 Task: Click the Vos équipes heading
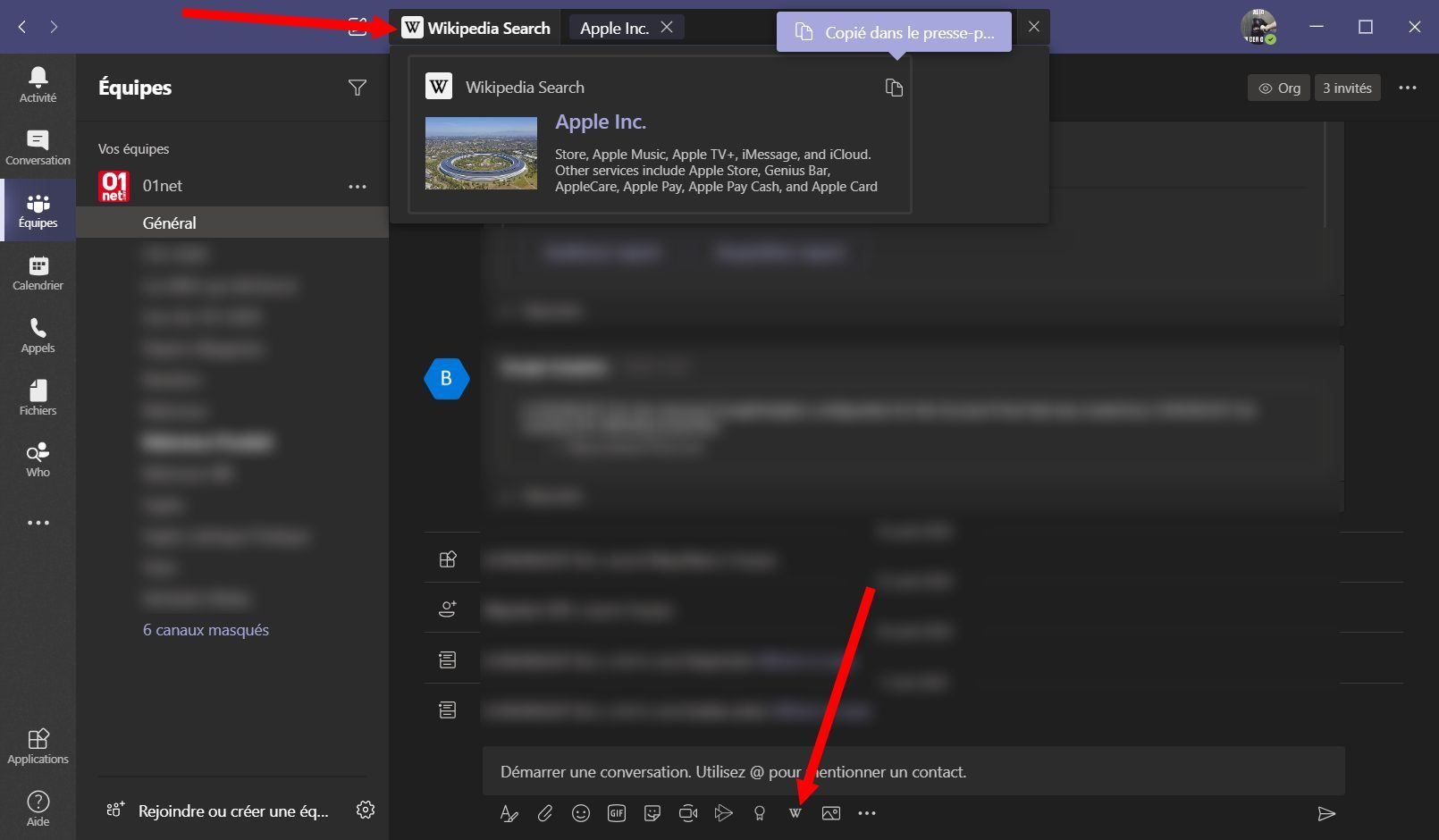[x=134, y=149]
